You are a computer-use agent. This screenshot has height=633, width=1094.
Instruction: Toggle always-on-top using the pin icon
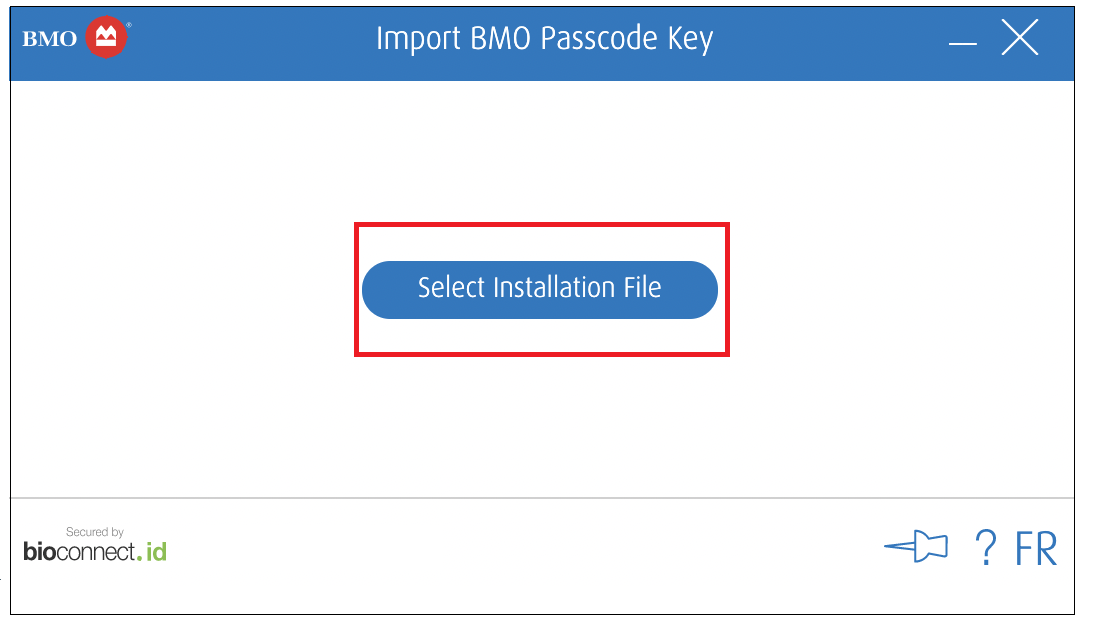coord(916,547)
